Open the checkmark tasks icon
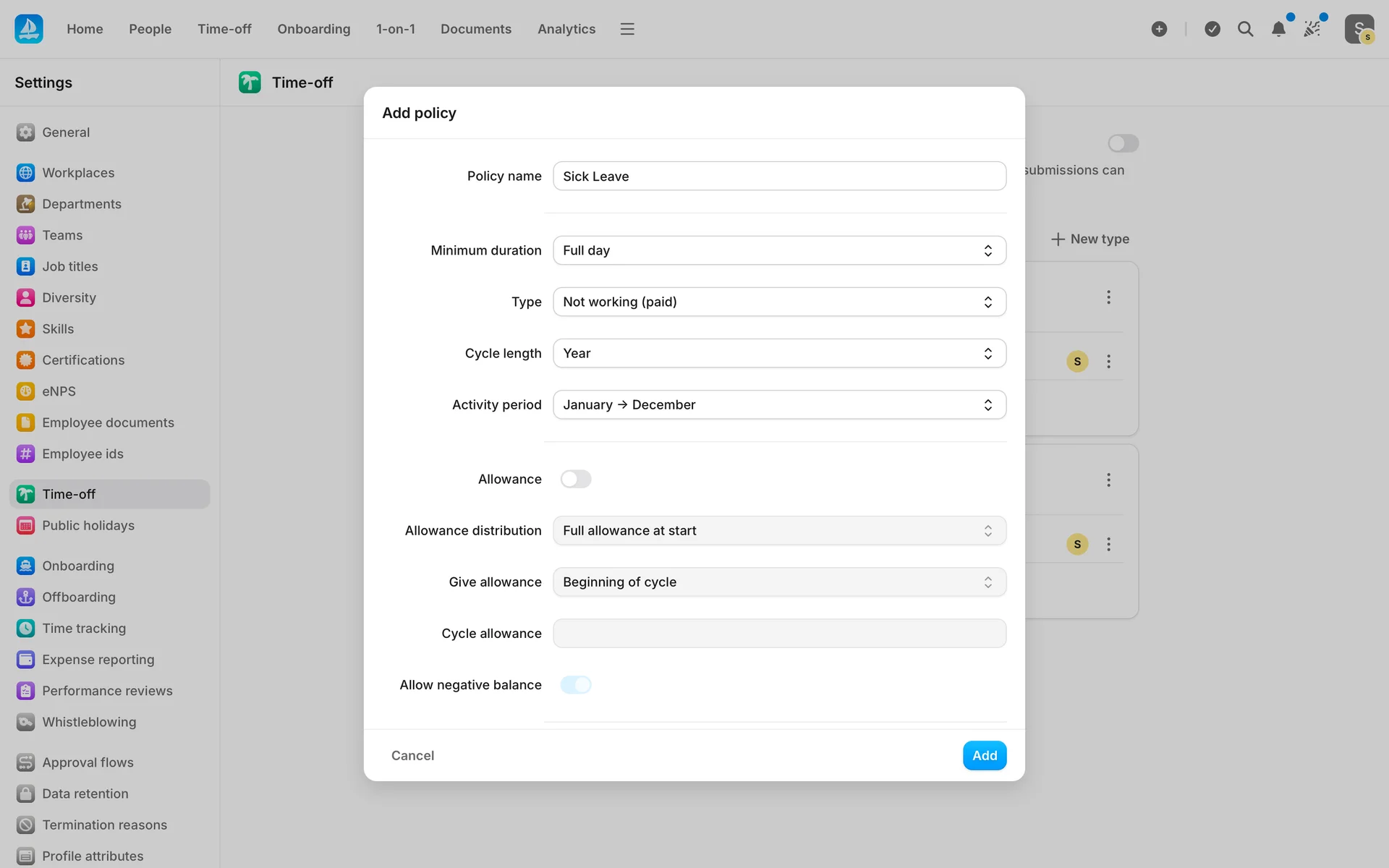The image size is (1389, 868). [1212, 29]
